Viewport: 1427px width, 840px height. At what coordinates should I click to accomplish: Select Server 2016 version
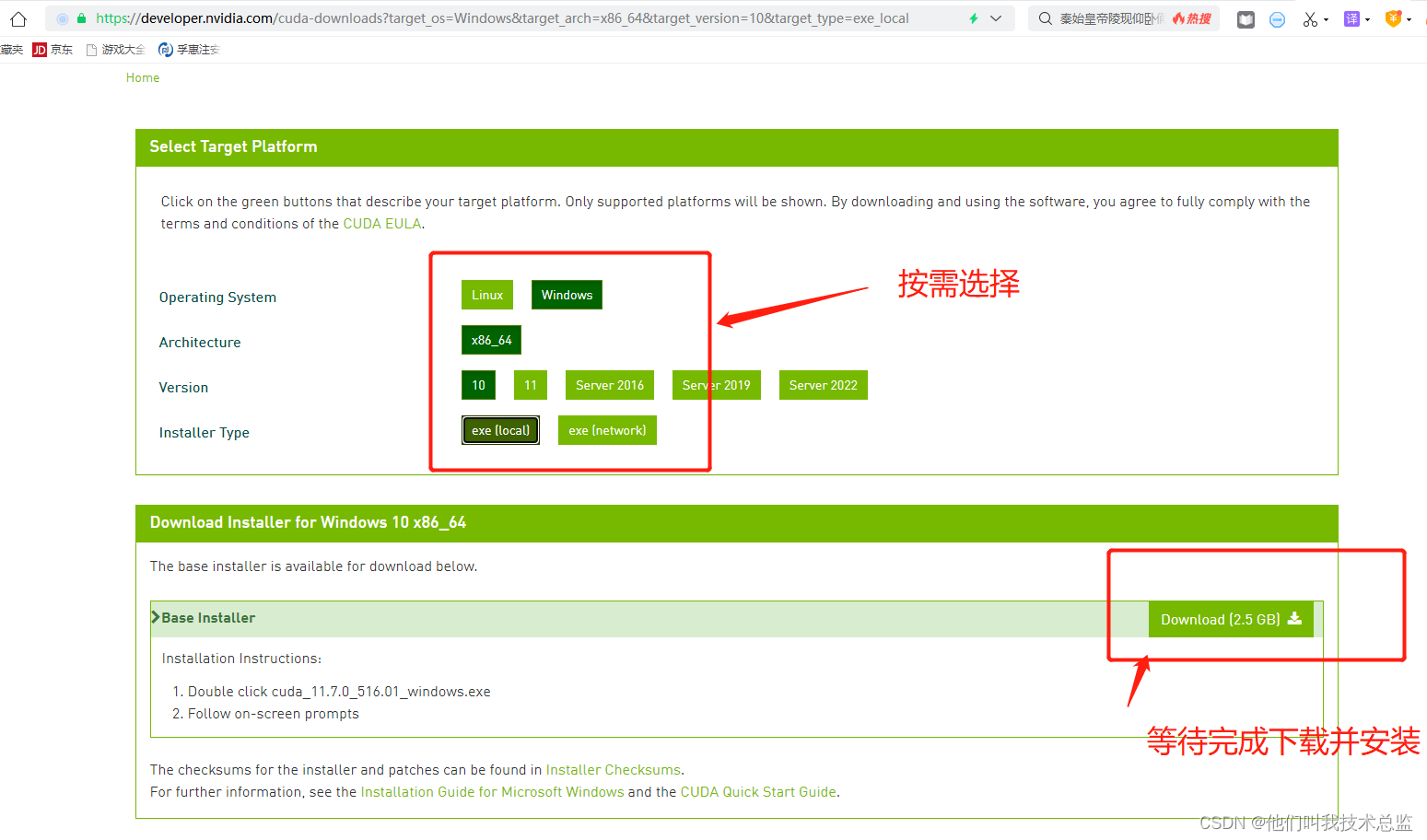click(x=610, y=385)
